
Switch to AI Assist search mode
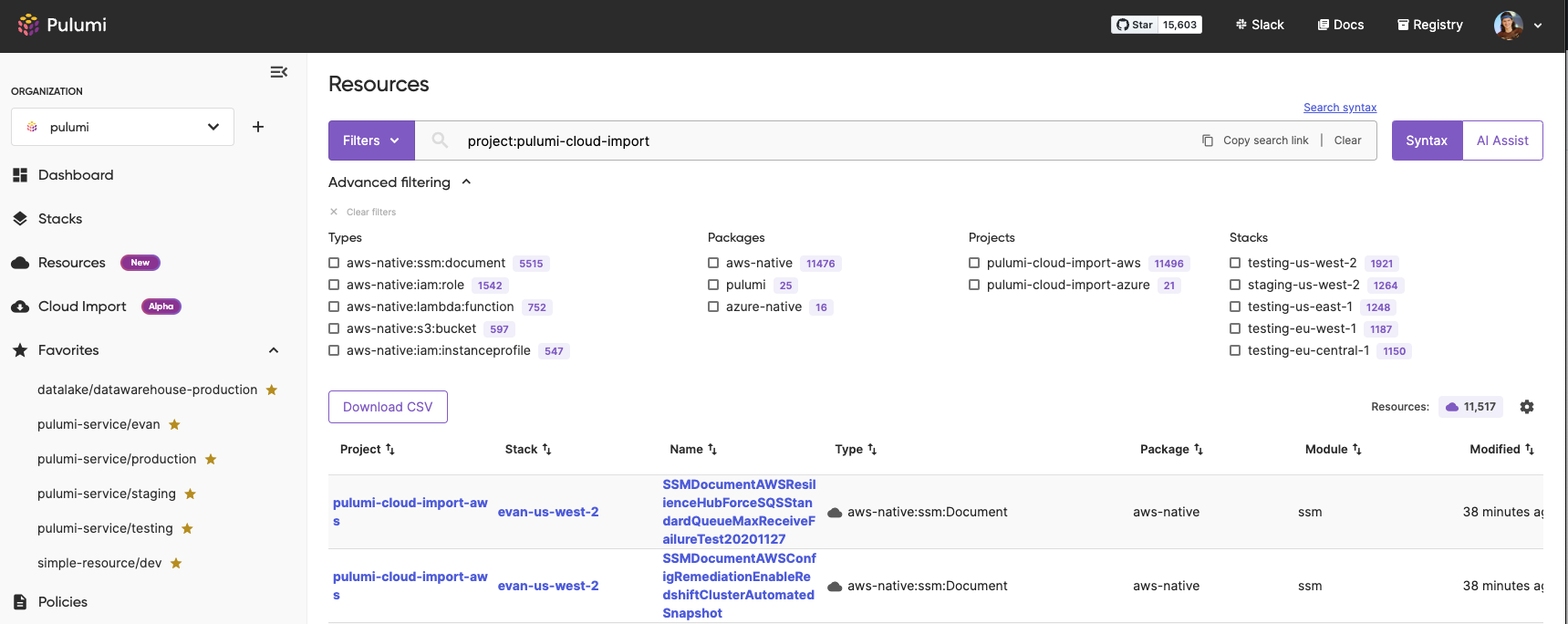tap(1502, 140)
